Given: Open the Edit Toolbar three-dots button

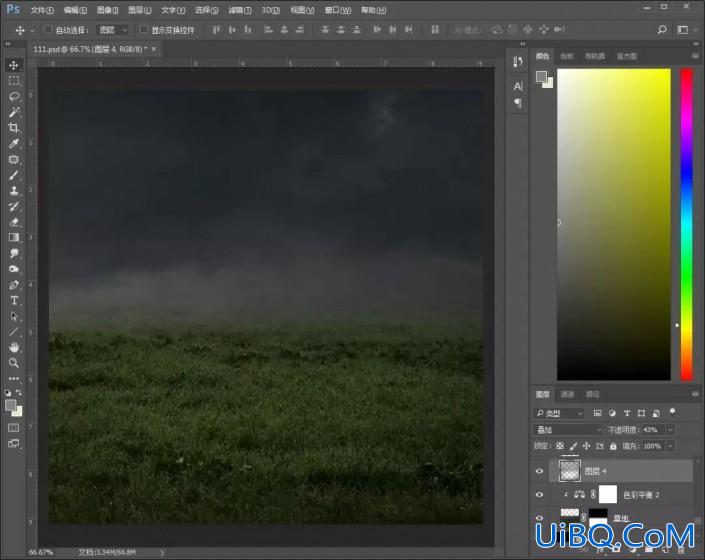Looking at the screenshot, I should [x=14, y=378].
